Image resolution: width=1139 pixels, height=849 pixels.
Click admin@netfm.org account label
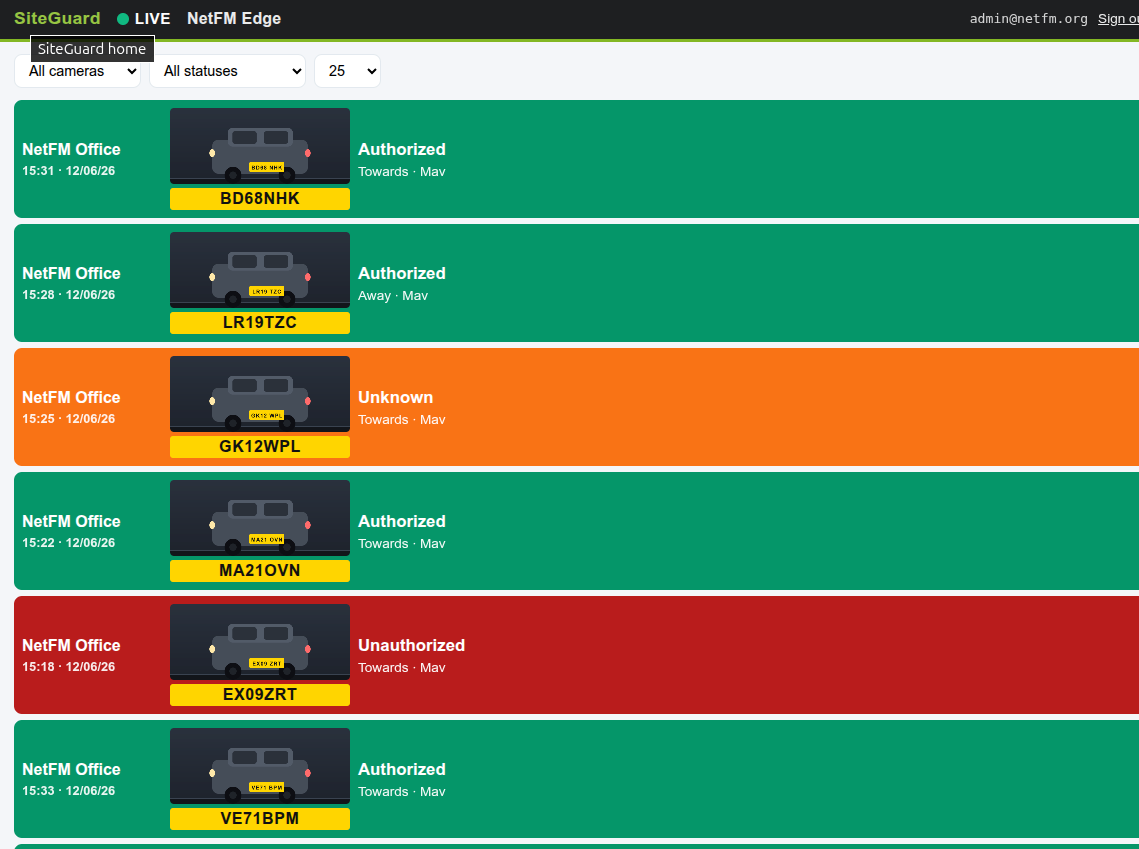click(x=1028, y=18)
